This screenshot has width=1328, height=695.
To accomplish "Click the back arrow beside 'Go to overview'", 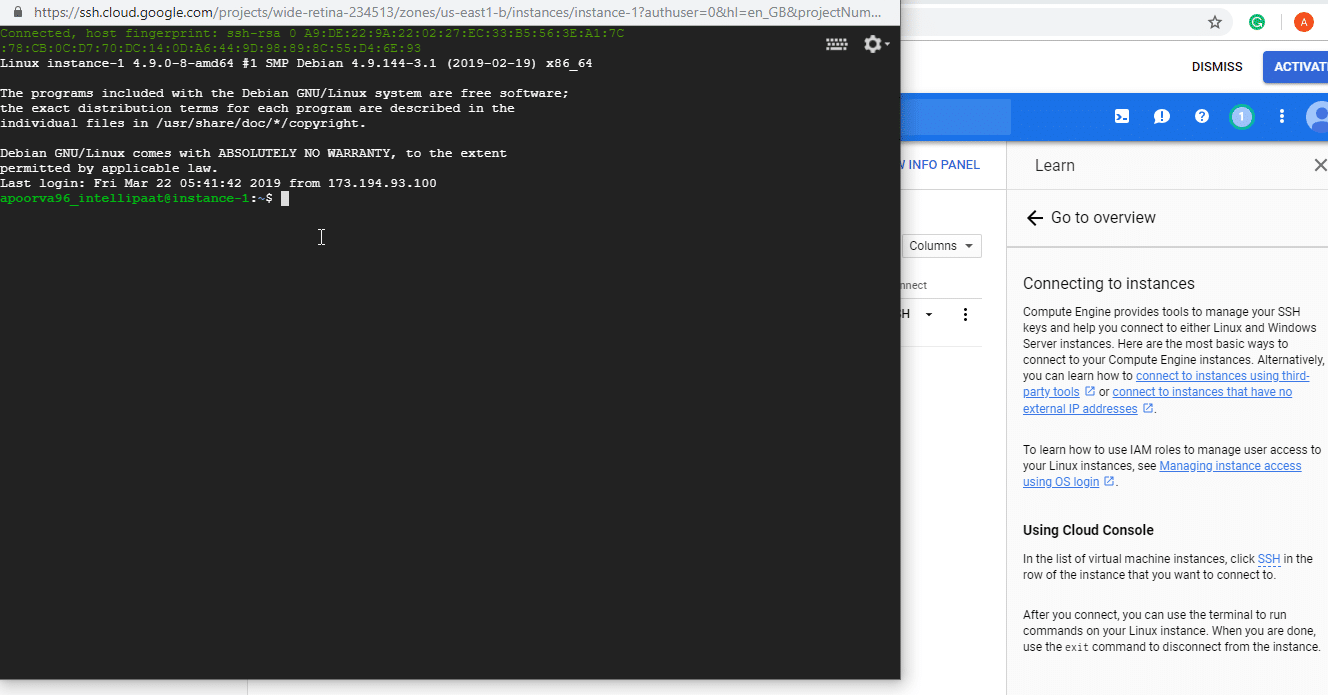I will [1034, 218].
